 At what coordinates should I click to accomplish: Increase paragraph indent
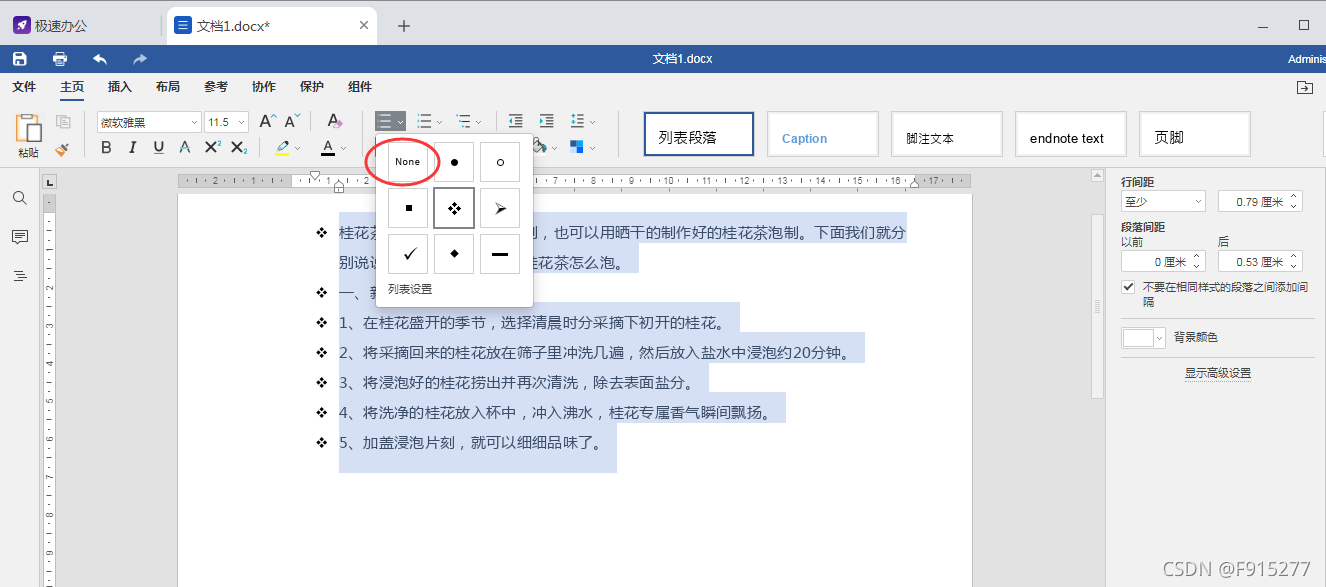(x=547, y=122)
